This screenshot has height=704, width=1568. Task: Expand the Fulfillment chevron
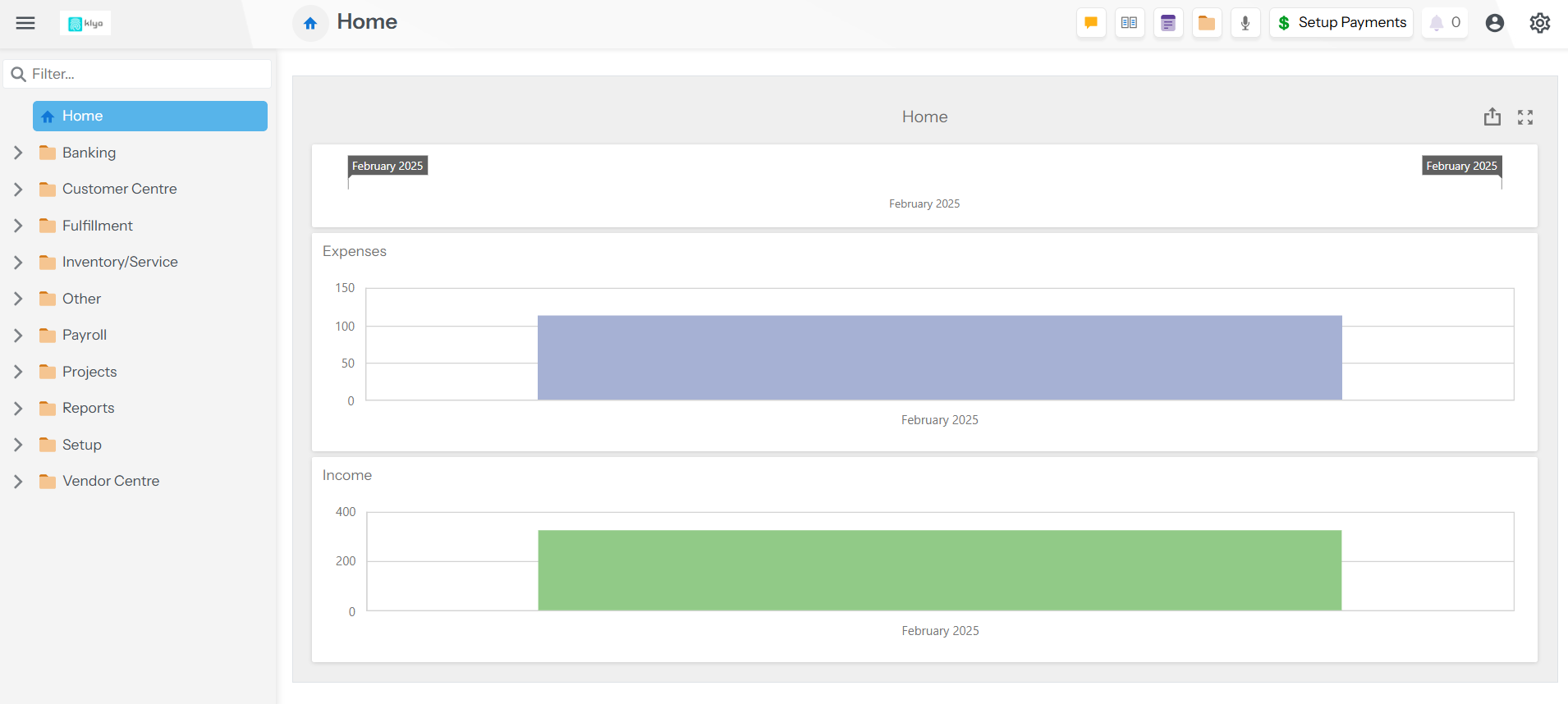[x=18, y=226]
